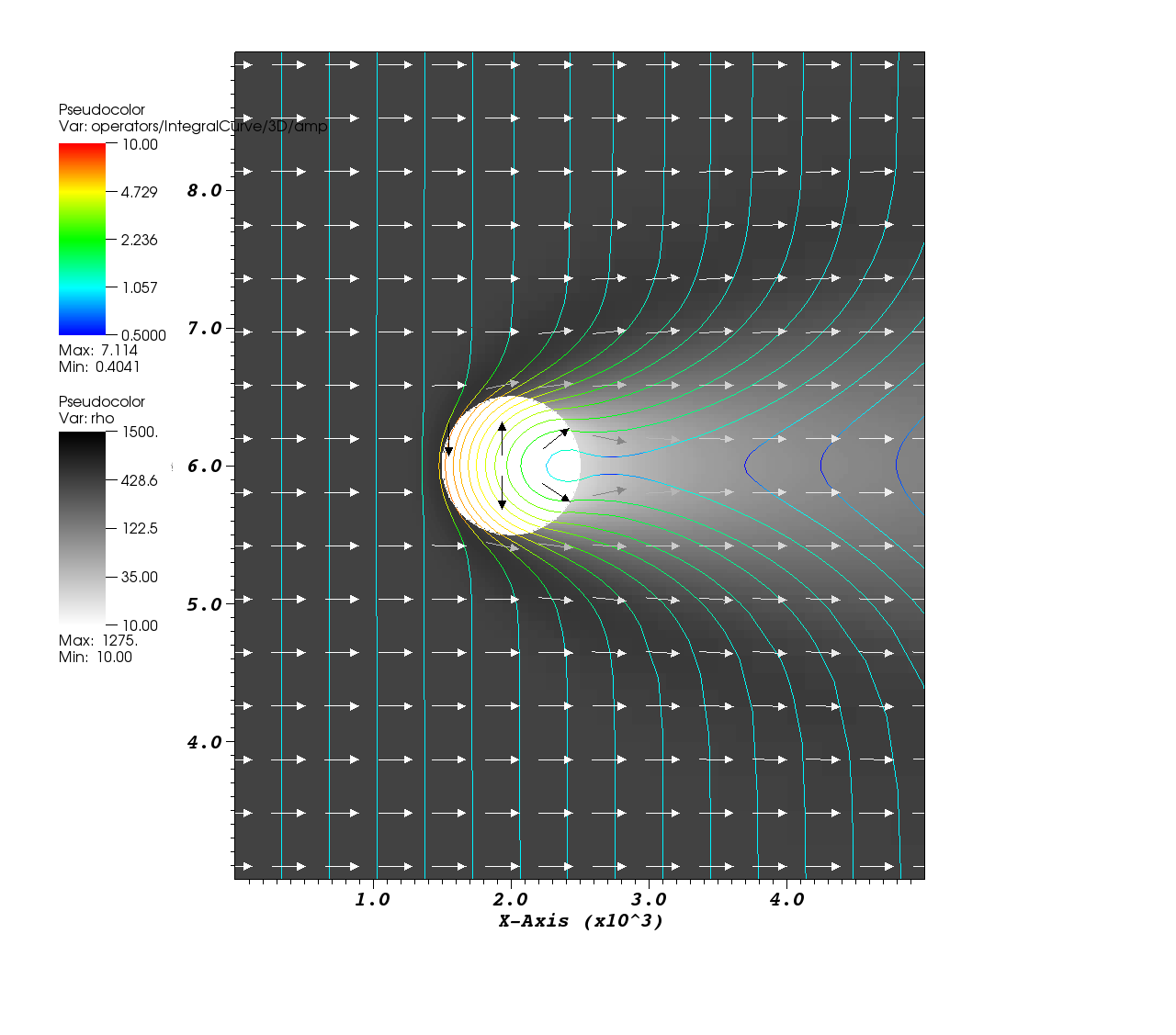Viewport: 1176px width, 1035px height.
Task: Click the white circular sphere in plot
Action: pos(512,466)
